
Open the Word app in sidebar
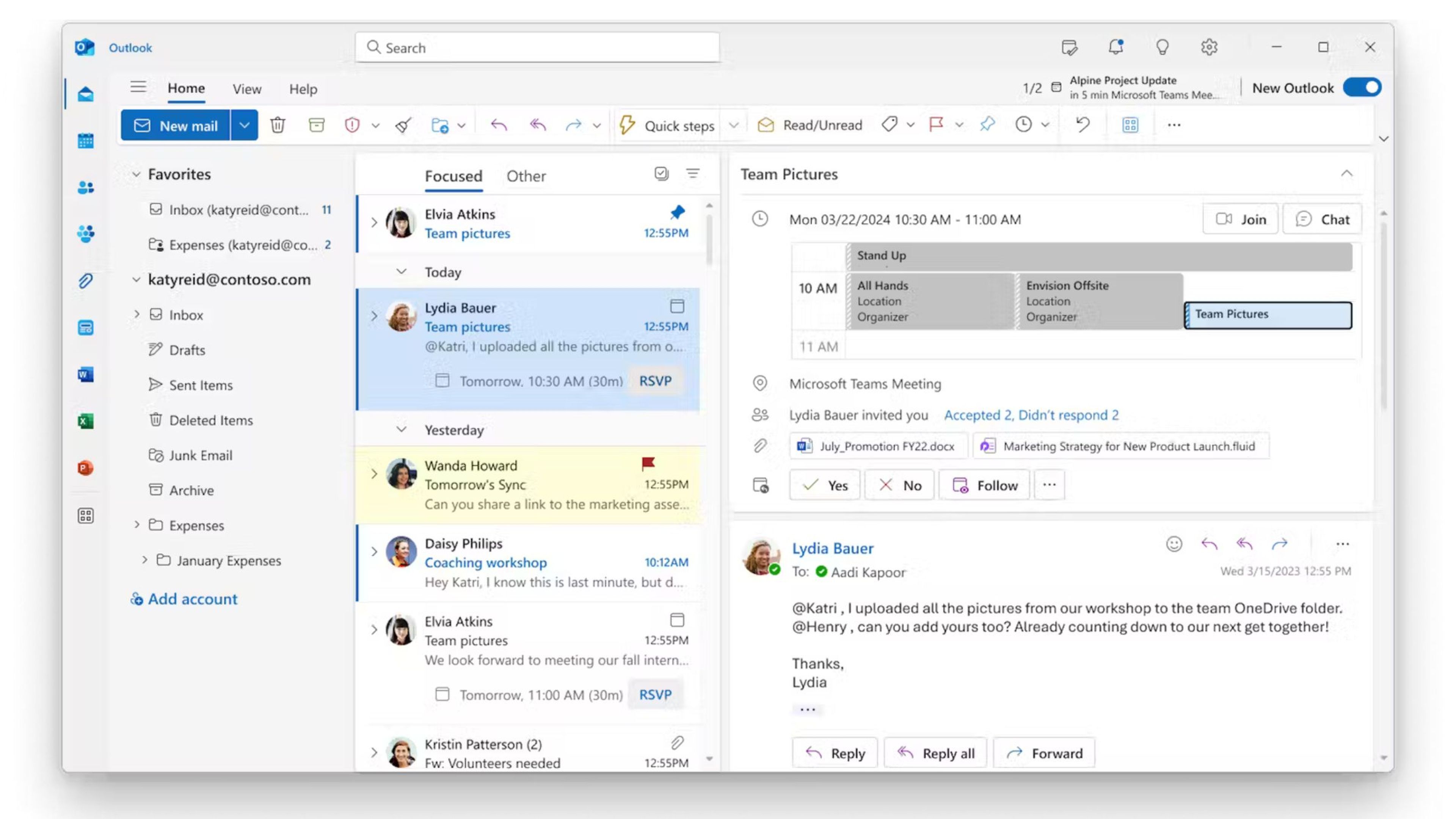tap(85, 374)
